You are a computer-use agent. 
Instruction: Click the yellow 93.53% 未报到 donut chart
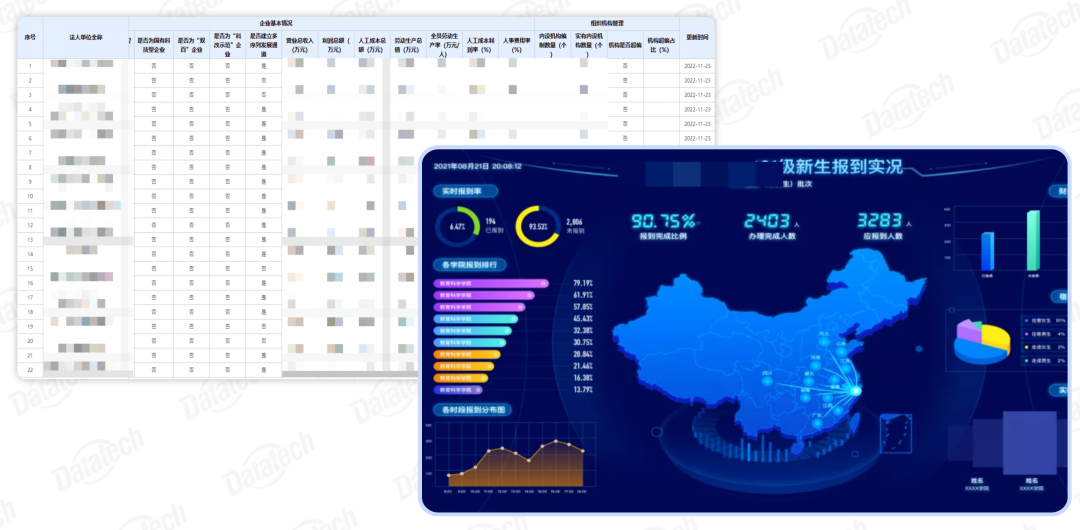pyautogui.click(x=537, y=226)
